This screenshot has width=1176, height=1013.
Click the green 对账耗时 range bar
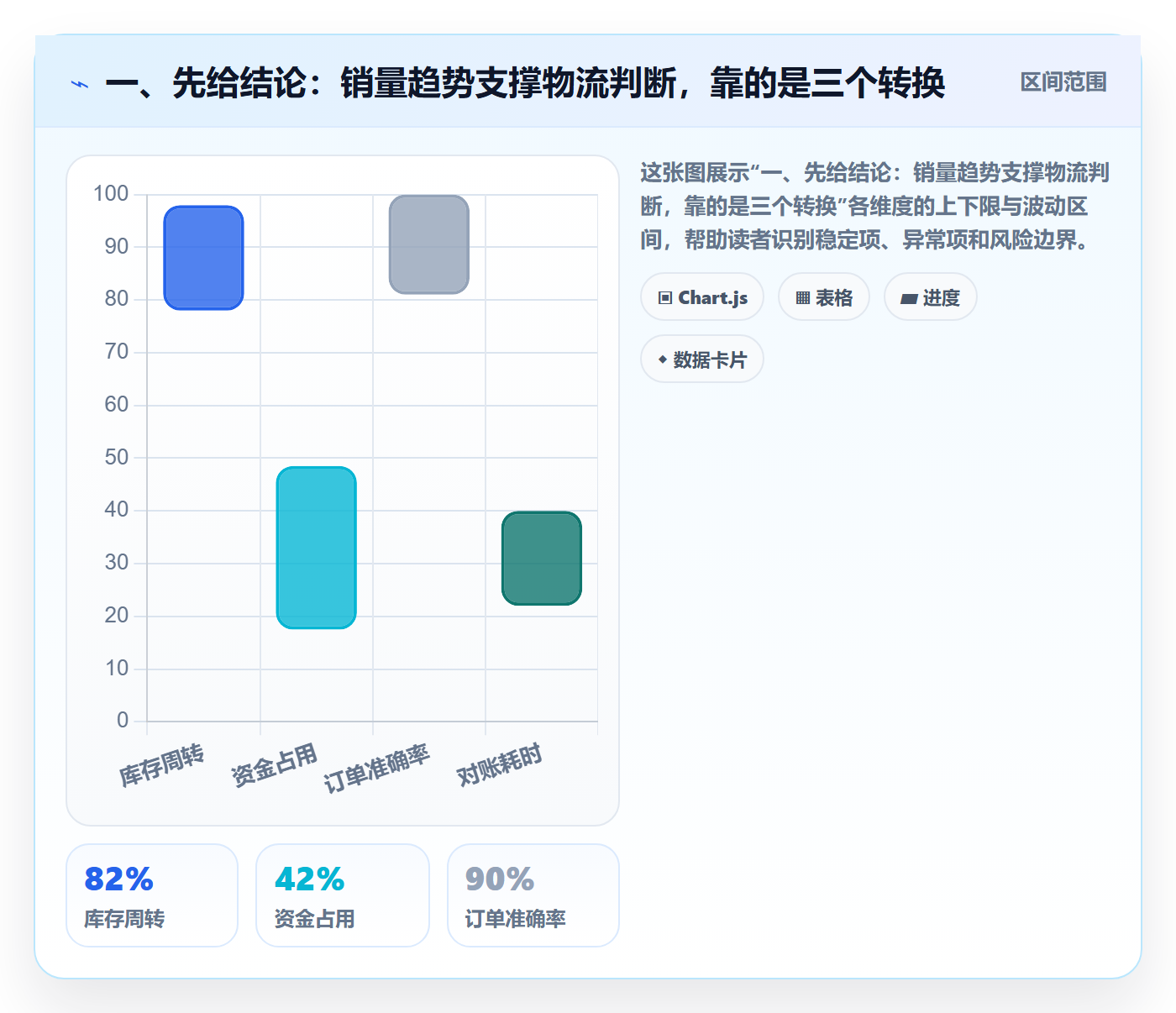coord(542,559)
